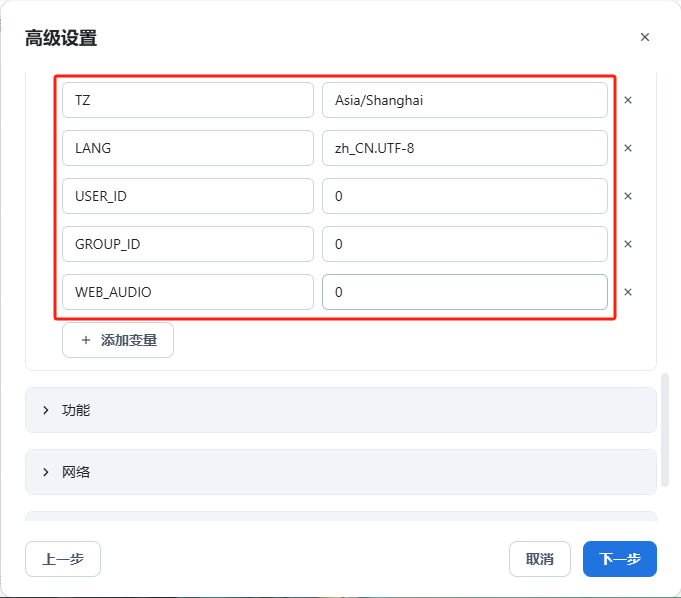Edit the GROUP_ID variable name field
Viewport: 681px width, 598px height.
tap(188, 244)
